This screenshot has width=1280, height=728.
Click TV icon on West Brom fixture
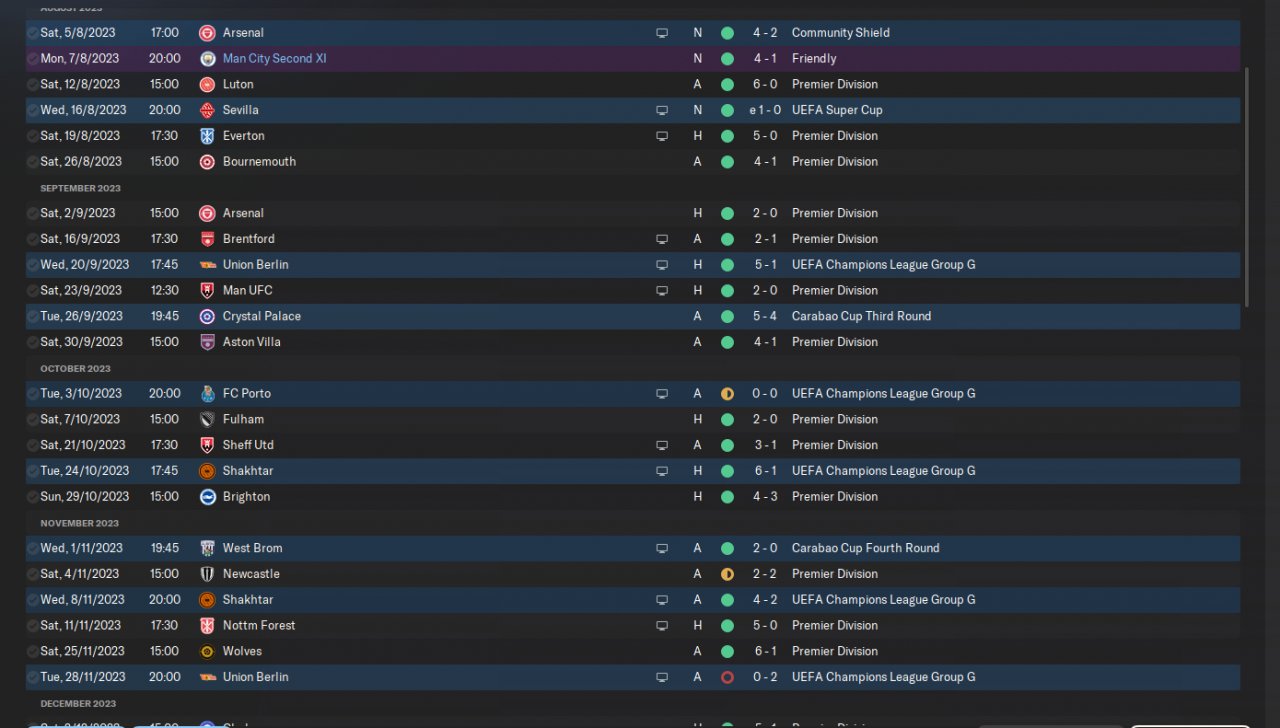661,548
